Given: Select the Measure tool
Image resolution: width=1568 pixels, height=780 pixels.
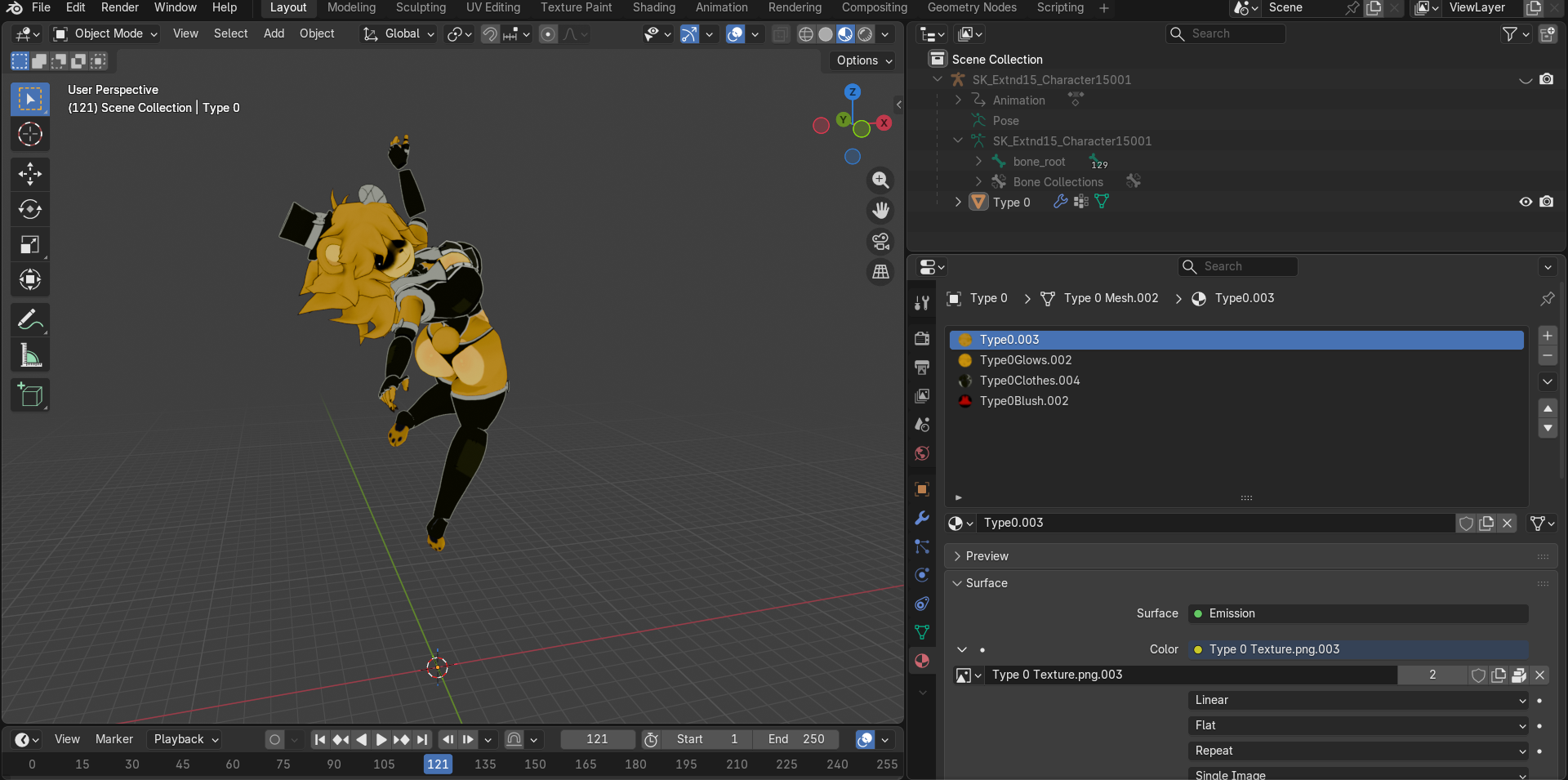Looking at the screenshot, I should pyautogui.click(x=30, y=355).
